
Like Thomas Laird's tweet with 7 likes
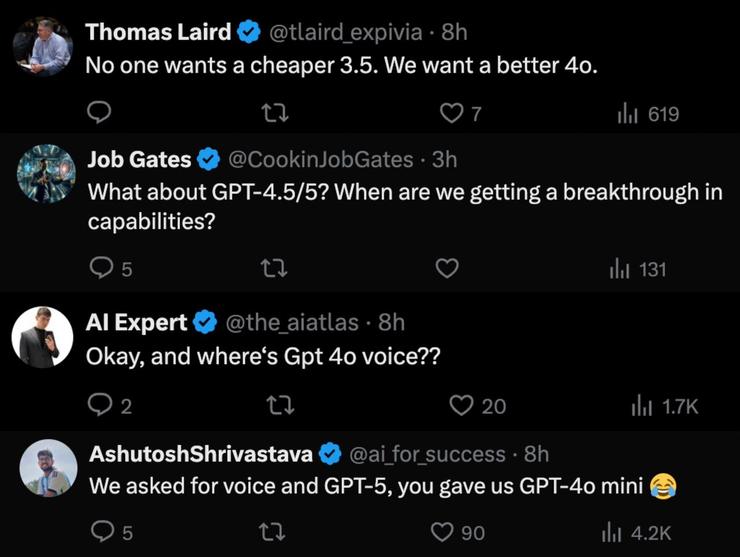coord(451,113)
